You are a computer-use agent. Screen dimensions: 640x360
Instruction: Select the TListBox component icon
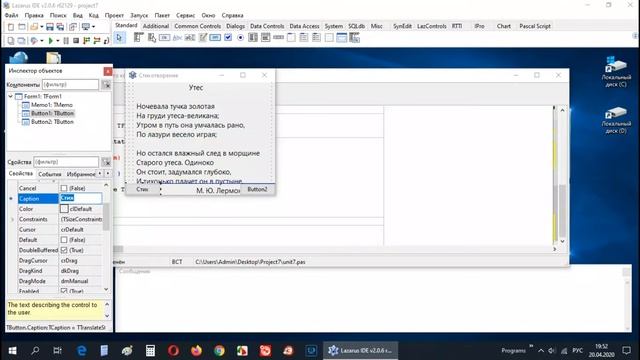click(x=253, y=38)
